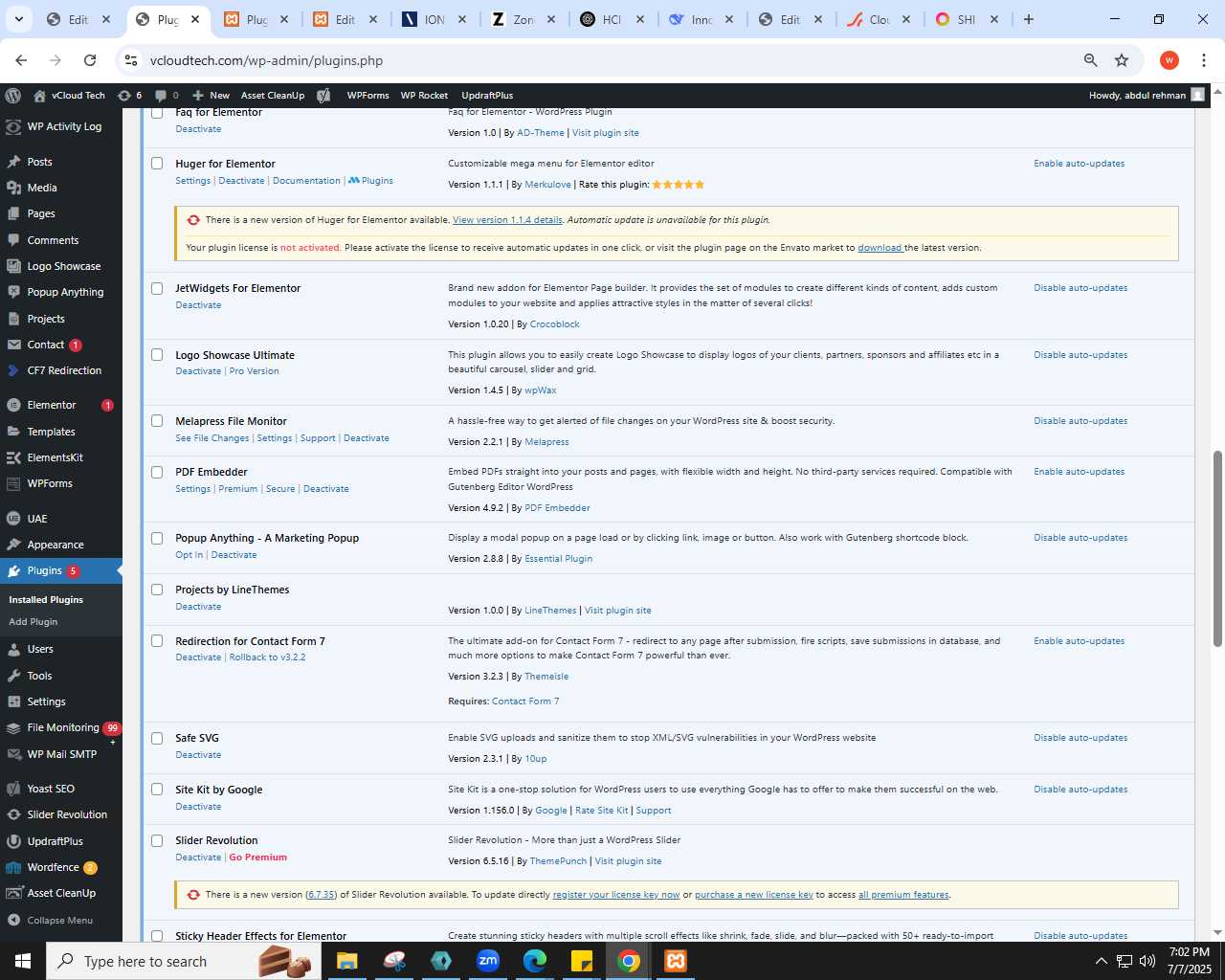Tick the Safe SVG checkbox

[x=157, y=738]
